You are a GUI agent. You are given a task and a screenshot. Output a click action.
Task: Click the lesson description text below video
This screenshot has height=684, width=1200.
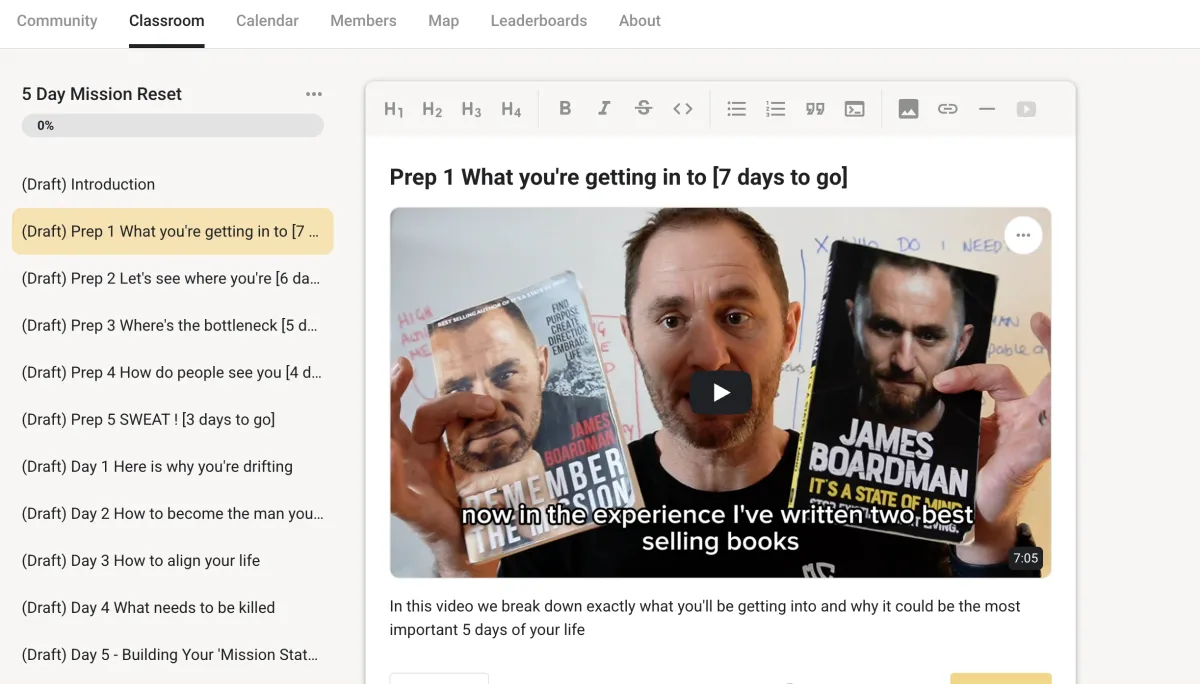coord(705,618)
